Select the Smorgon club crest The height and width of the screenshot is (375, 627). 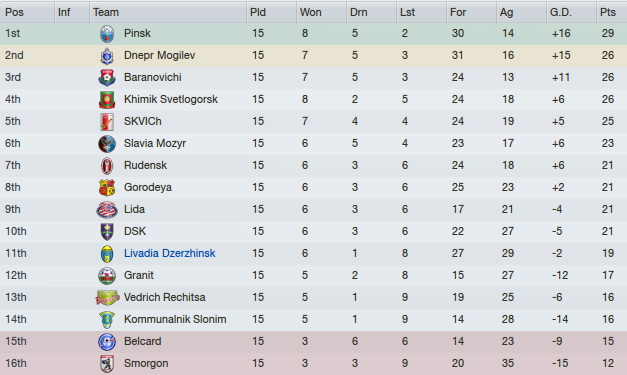(107, 363)
